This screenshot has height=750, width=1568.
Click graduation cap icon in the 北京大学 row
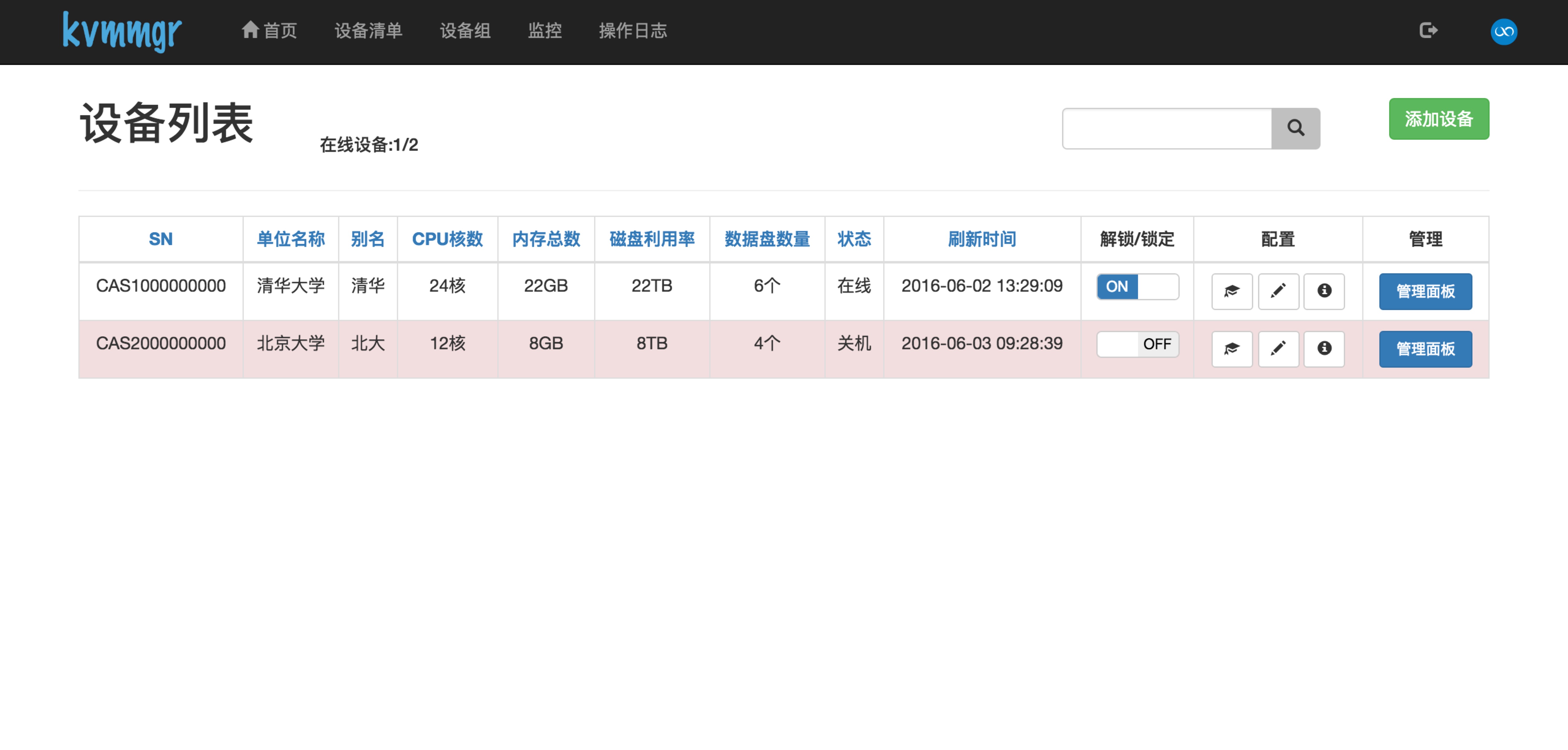point(1231,349)
